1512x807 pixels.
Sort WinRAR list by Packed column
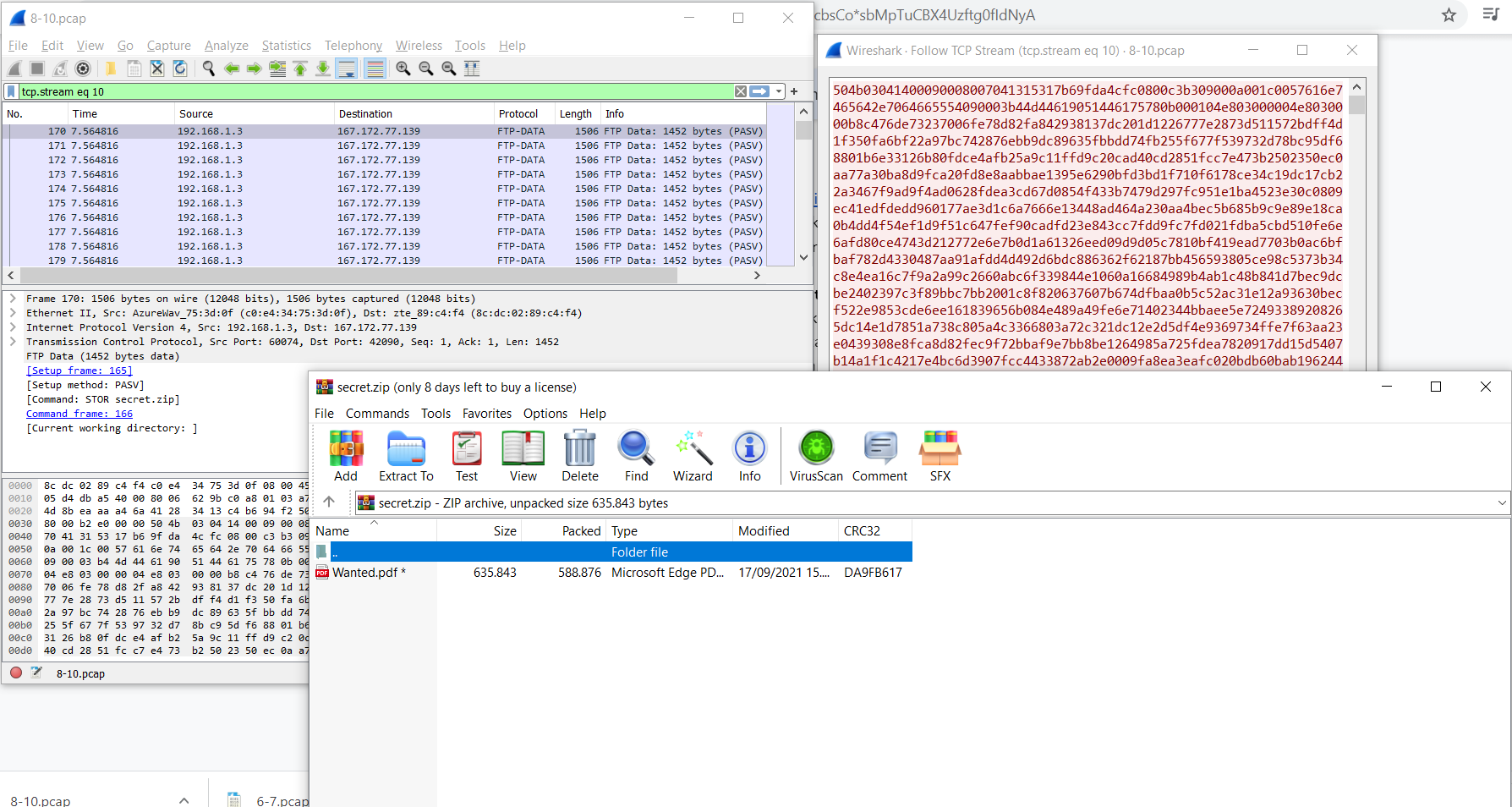563,531
